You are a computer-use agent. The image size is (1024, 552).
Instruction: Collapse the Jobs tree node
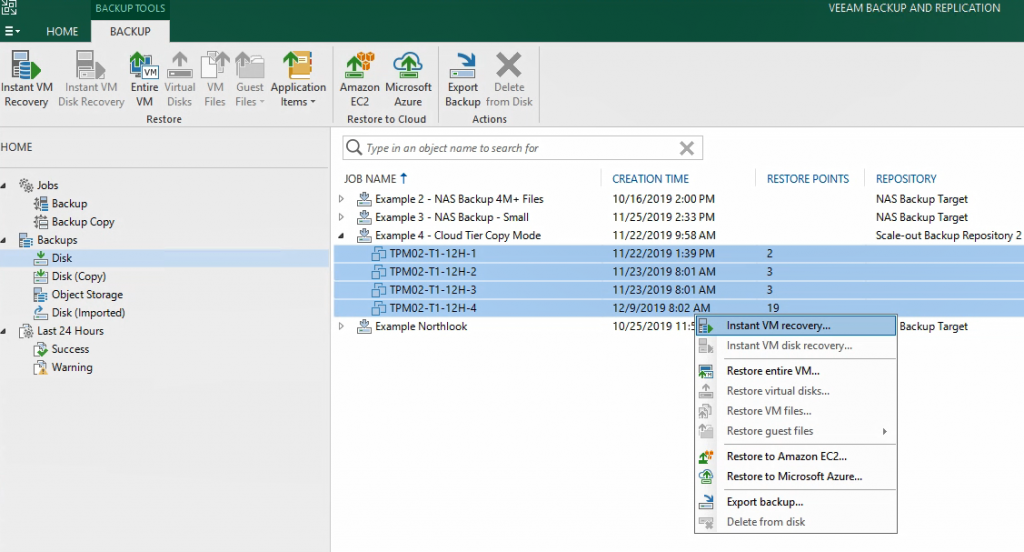(4, 186)
